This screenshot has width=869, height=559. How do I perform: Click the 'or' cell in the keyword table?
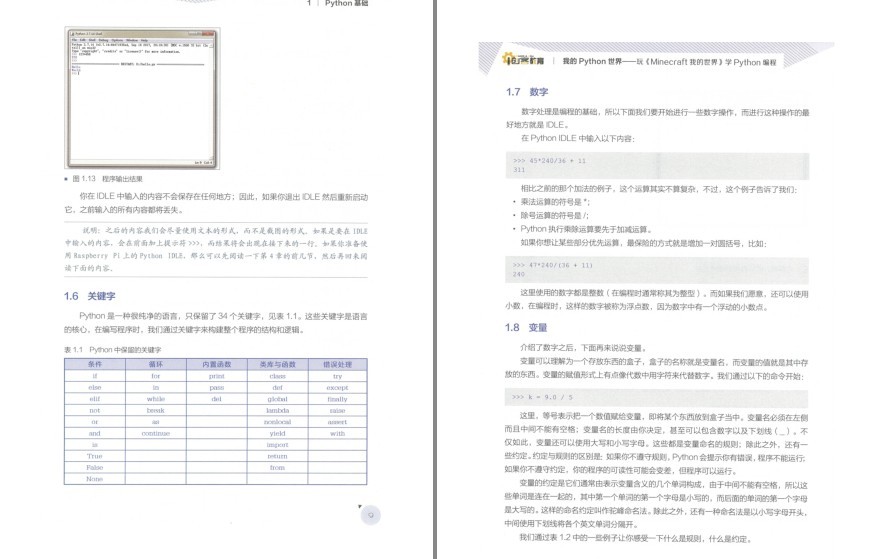(x=95, y=422)
